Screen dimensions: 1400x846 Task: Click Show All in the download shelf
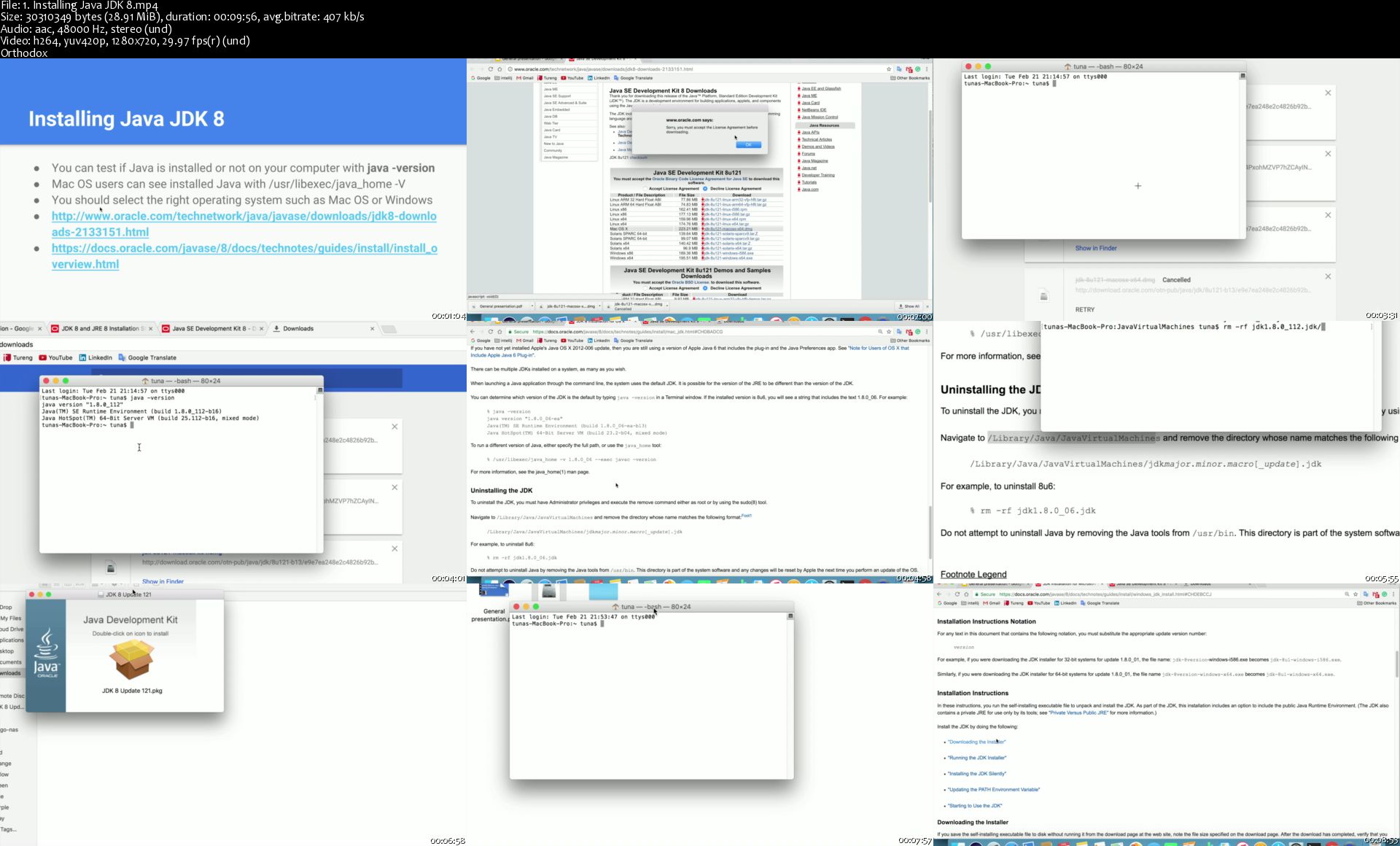[x=909, y=306]
